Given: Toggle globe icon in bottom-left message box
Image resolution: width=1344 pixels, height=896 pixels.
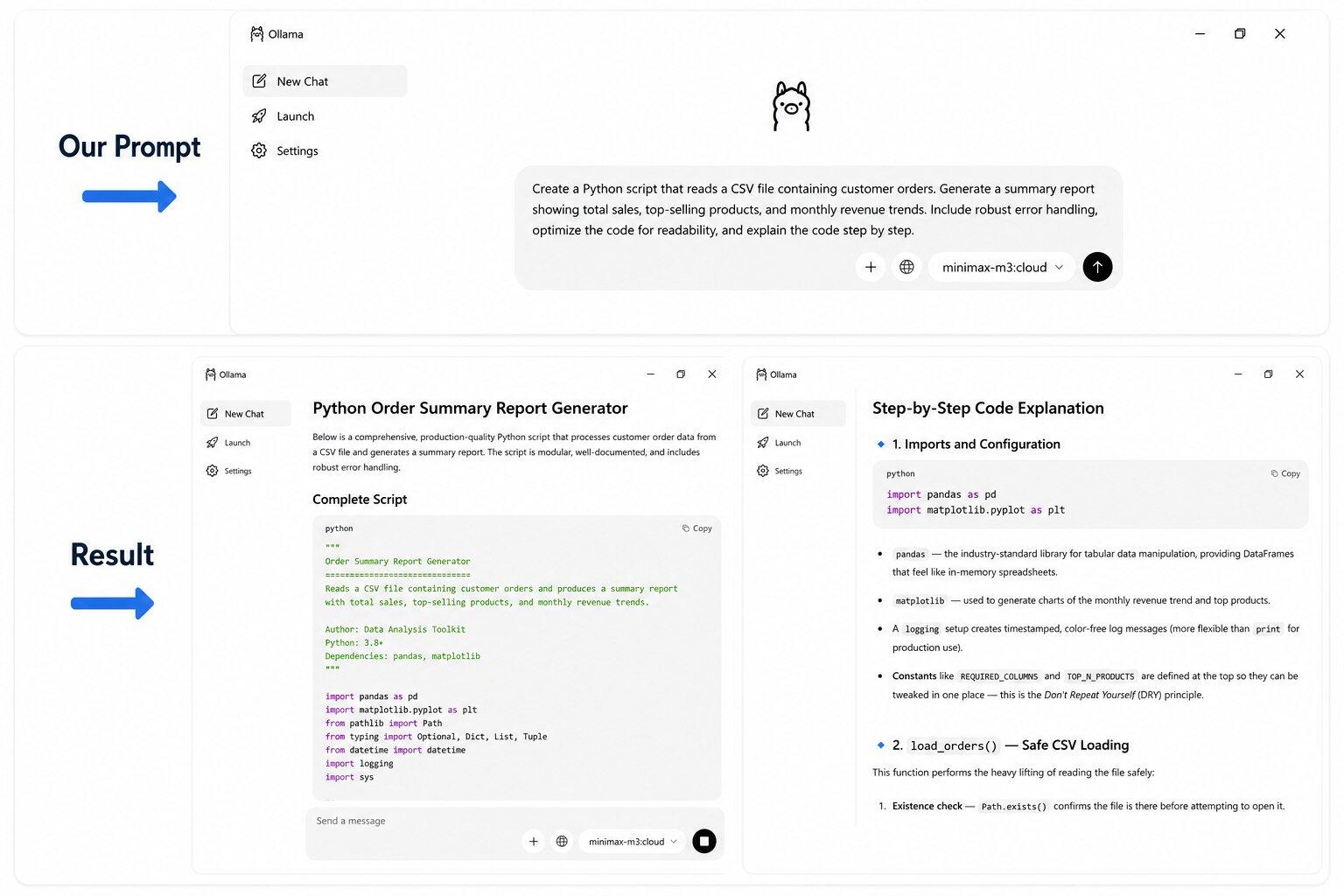Looking at the screenshot, I should [562, 842].
